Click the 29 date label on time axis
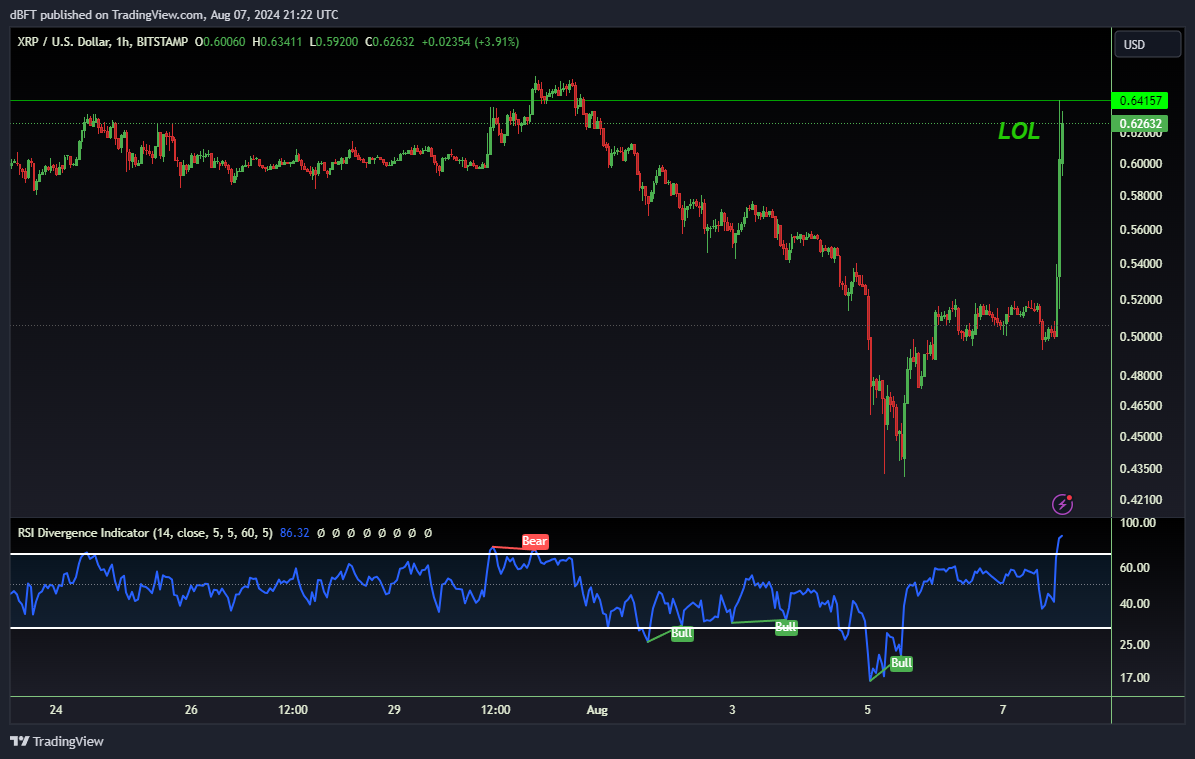 coord(394,709)
